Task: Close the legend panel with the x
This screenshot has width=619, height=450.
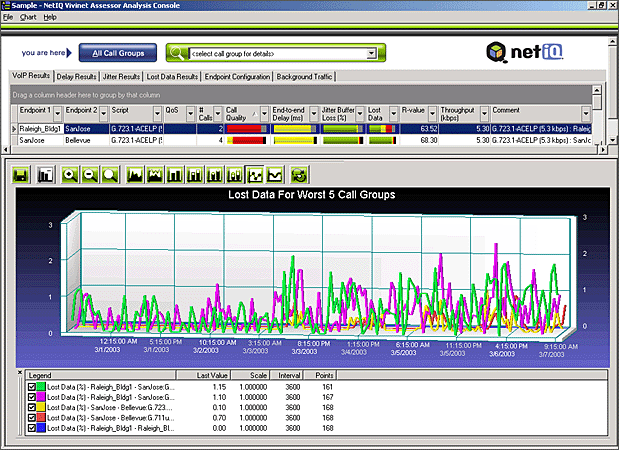Action: pos(20,372)
